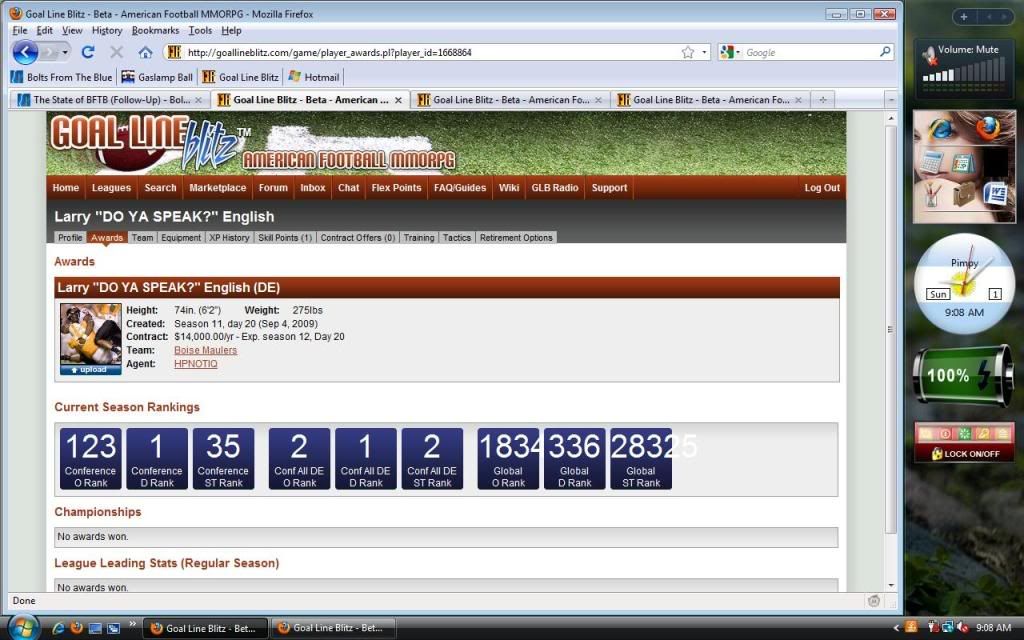Open the recent pages dropdown beside Forward
Image resolution: width=1024 pixels, height=640 pixels.
click(66, 52)
